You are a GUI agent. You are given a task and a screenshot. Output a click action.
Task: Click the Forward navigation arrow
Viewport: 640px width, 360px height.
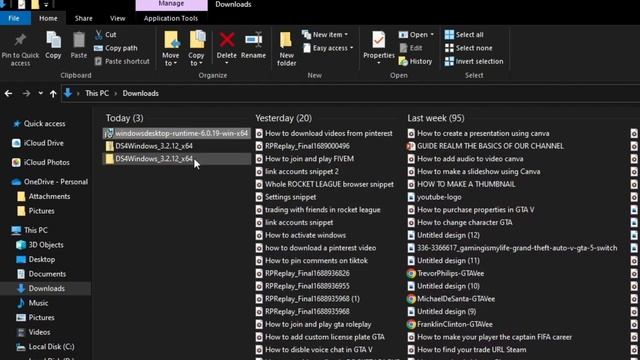26,93
